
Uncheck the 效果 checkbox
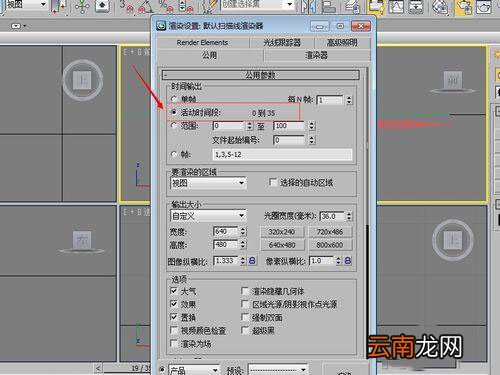tap(174, 304)
